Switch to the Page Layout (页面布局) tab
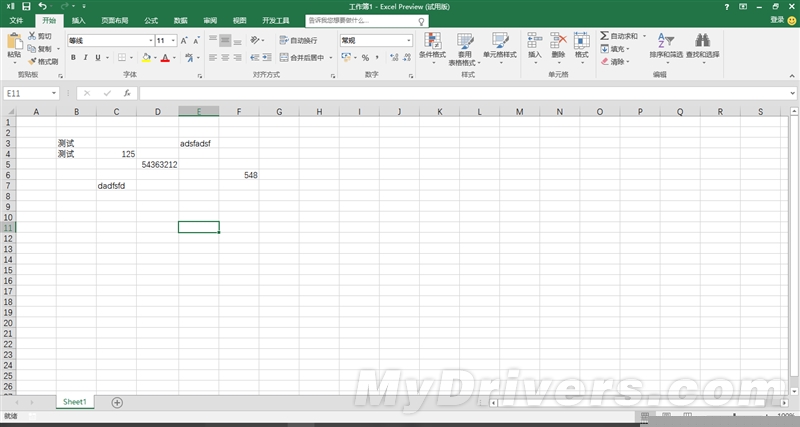This screenshot has width=800, height=427. tap(115, 20)
